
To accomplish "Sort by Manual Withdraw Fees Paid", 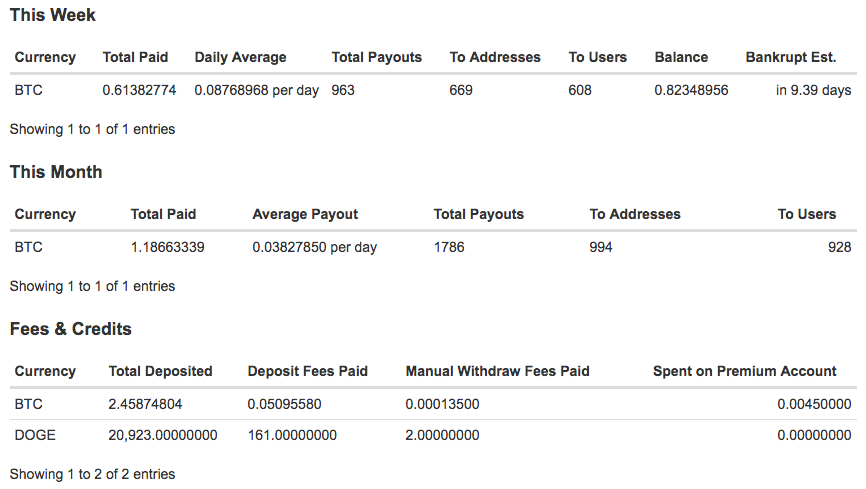I will pyautogui.click(x=497, y=371).
